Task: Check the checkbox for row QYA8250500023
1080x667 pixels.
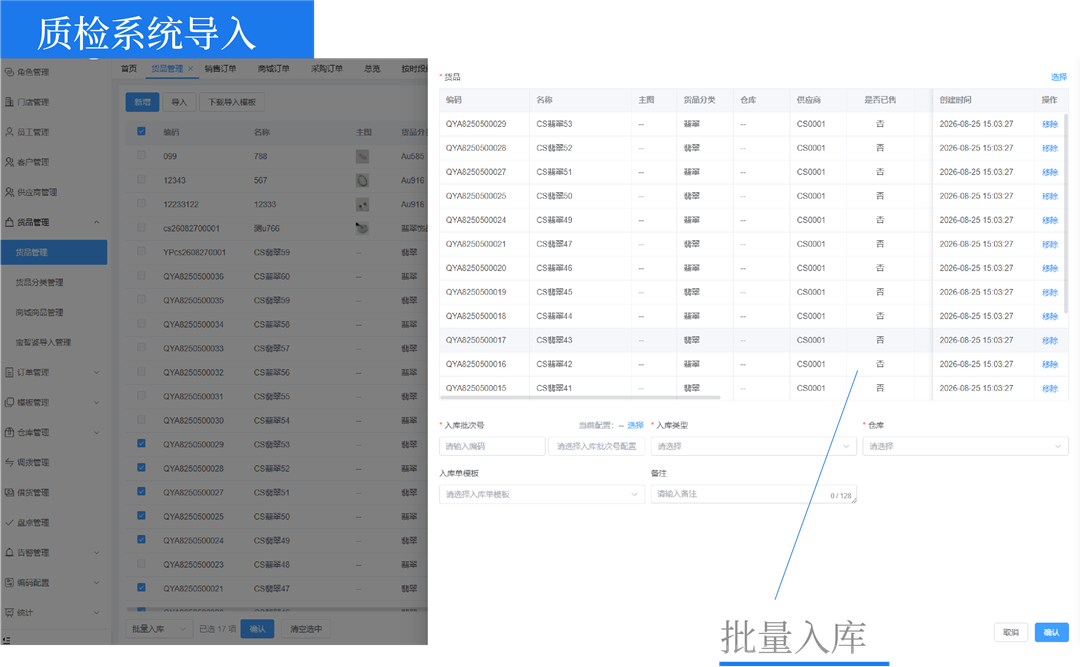Action: 141,563
